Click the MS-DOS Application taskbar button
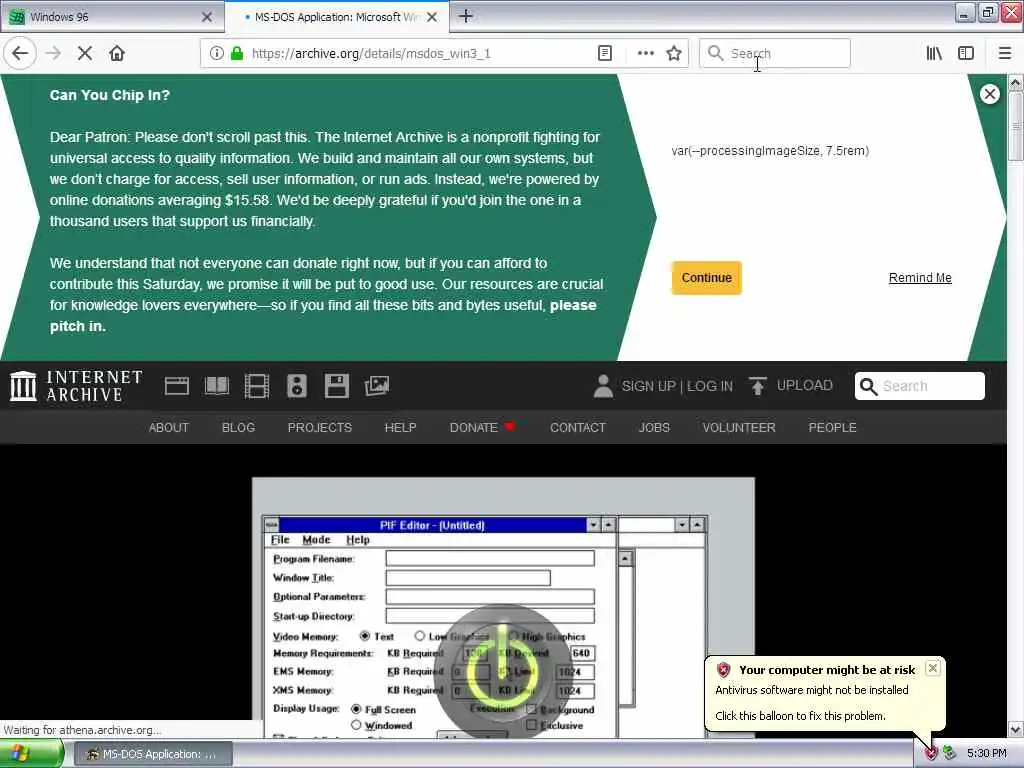 point(152,754)
